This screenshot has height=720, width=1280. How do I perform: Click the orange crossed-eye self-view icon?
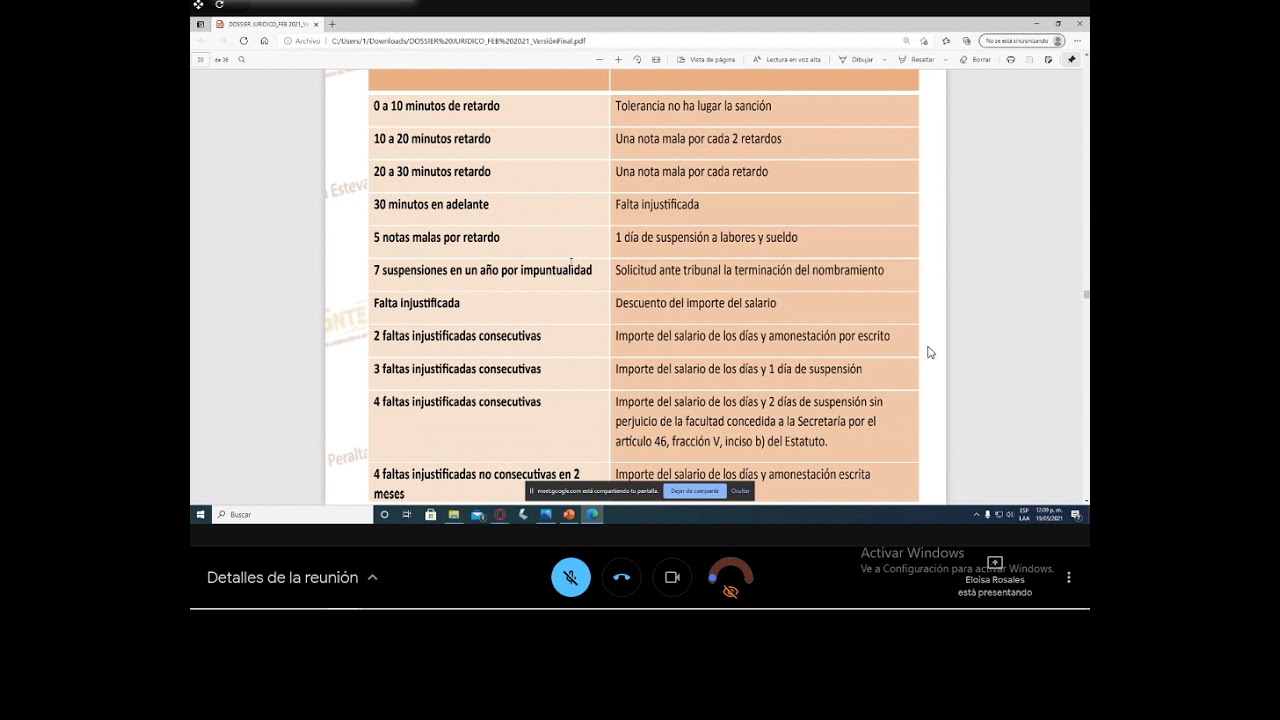(730, 592)
